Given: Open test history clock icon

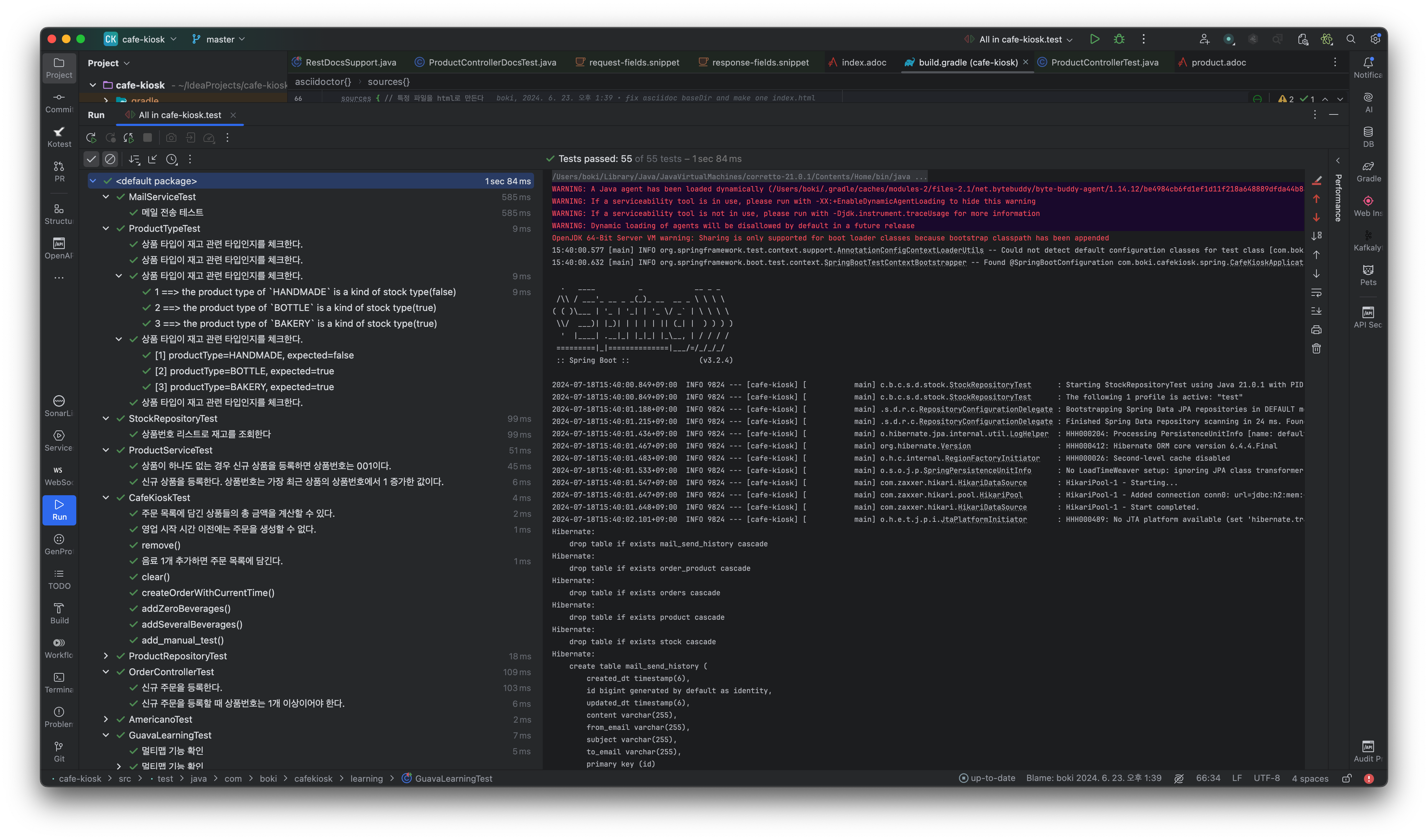Looking at the screenshot, I should [x=172, y=160].
